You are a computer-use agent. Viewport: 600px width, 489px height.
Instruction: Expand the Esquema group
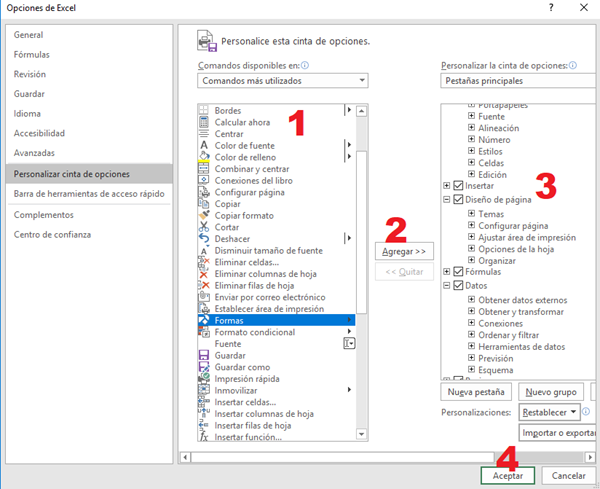coord(471,370)
